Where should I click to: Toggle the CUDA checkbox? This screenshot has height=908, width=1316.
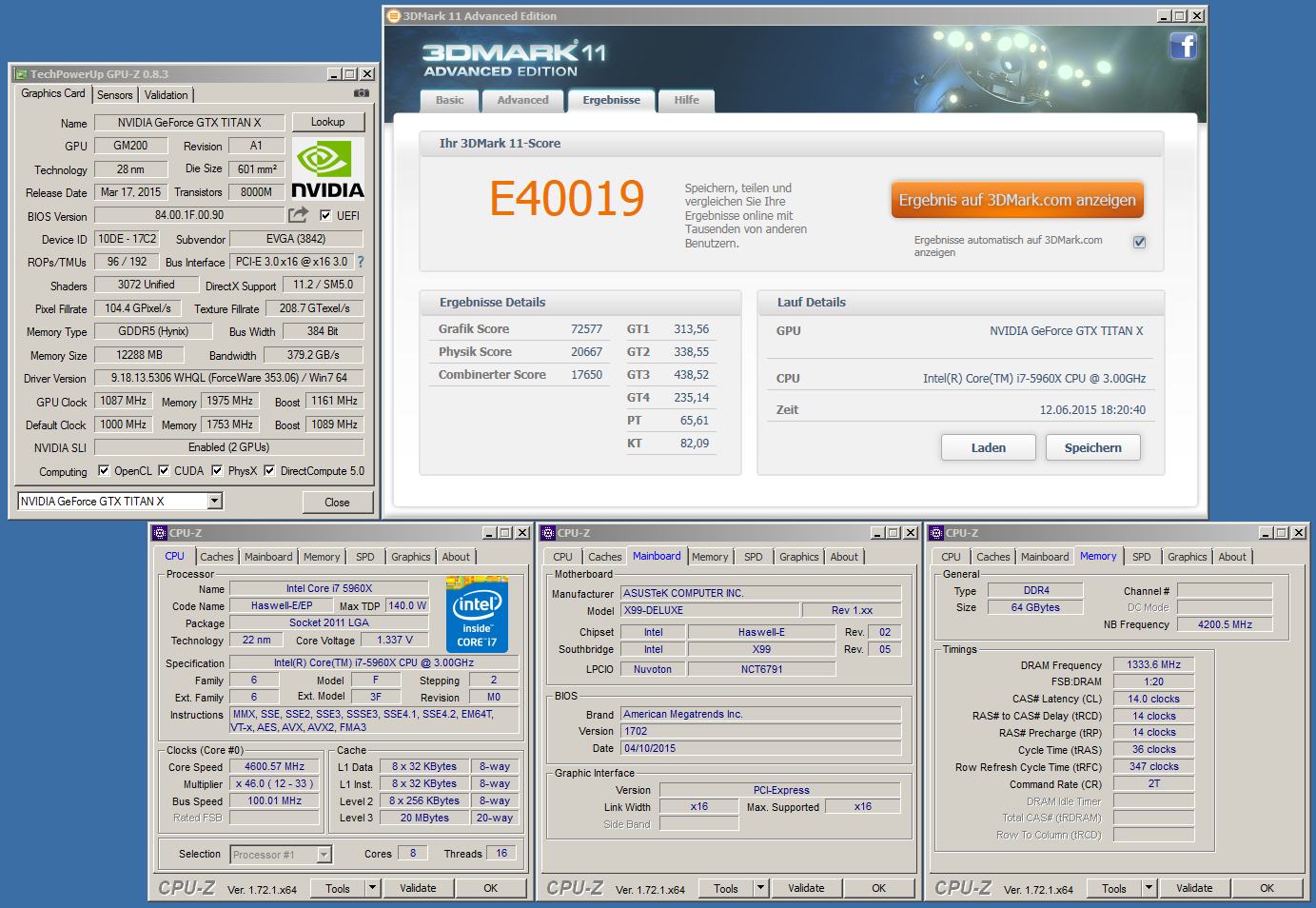164,470
